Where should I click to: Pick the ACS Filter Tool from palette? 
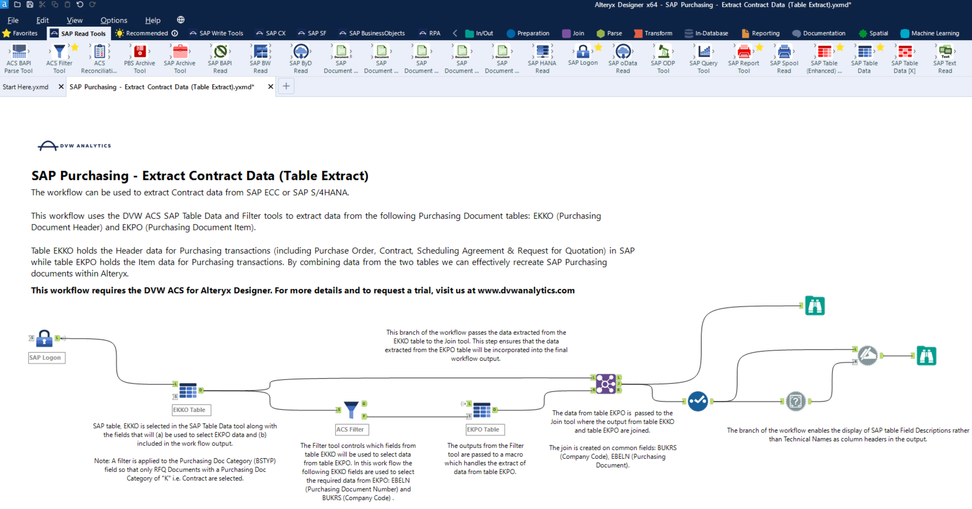point(59,59)
